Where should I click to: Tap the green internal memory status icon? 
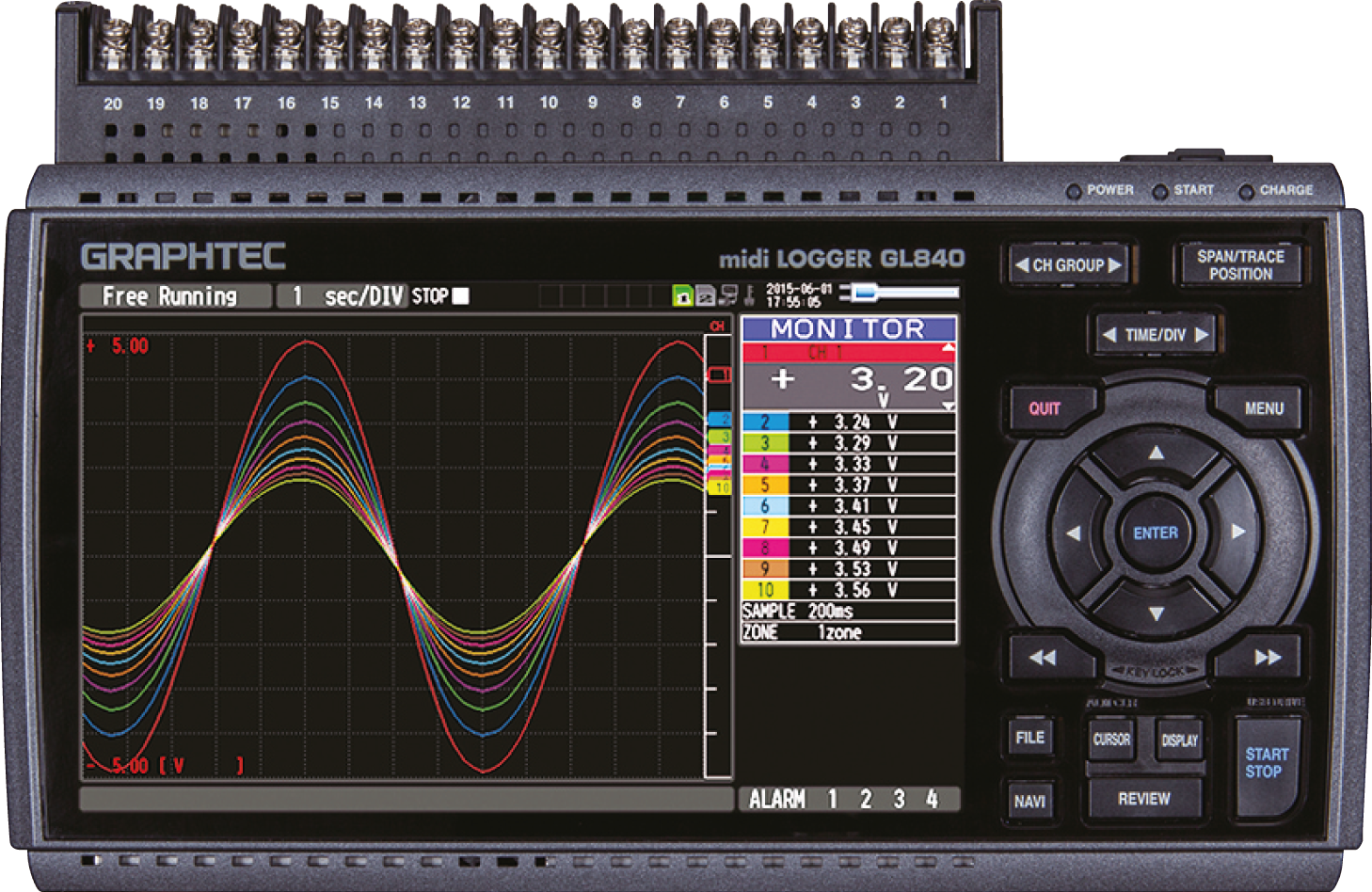point(683,295)
